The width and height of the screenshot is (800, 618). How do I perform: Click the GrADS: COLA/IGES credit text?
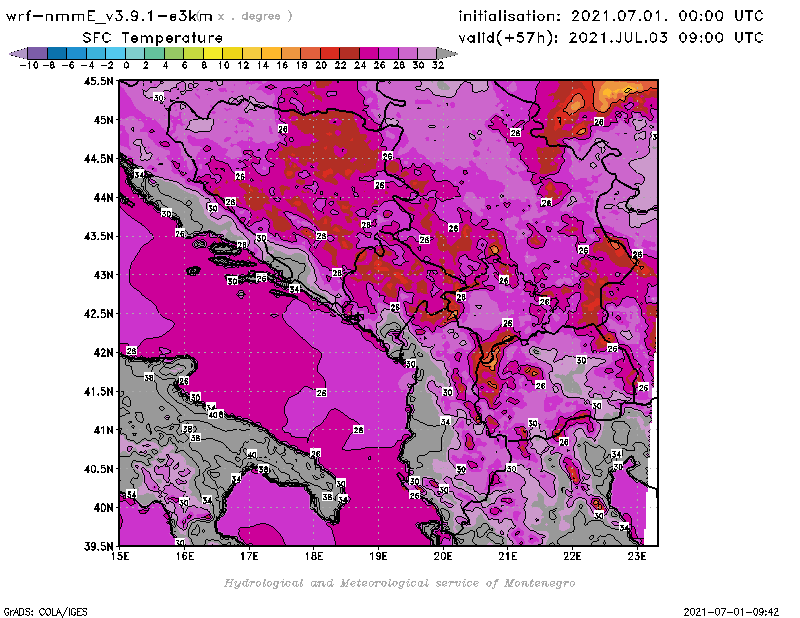pos(36,610)
